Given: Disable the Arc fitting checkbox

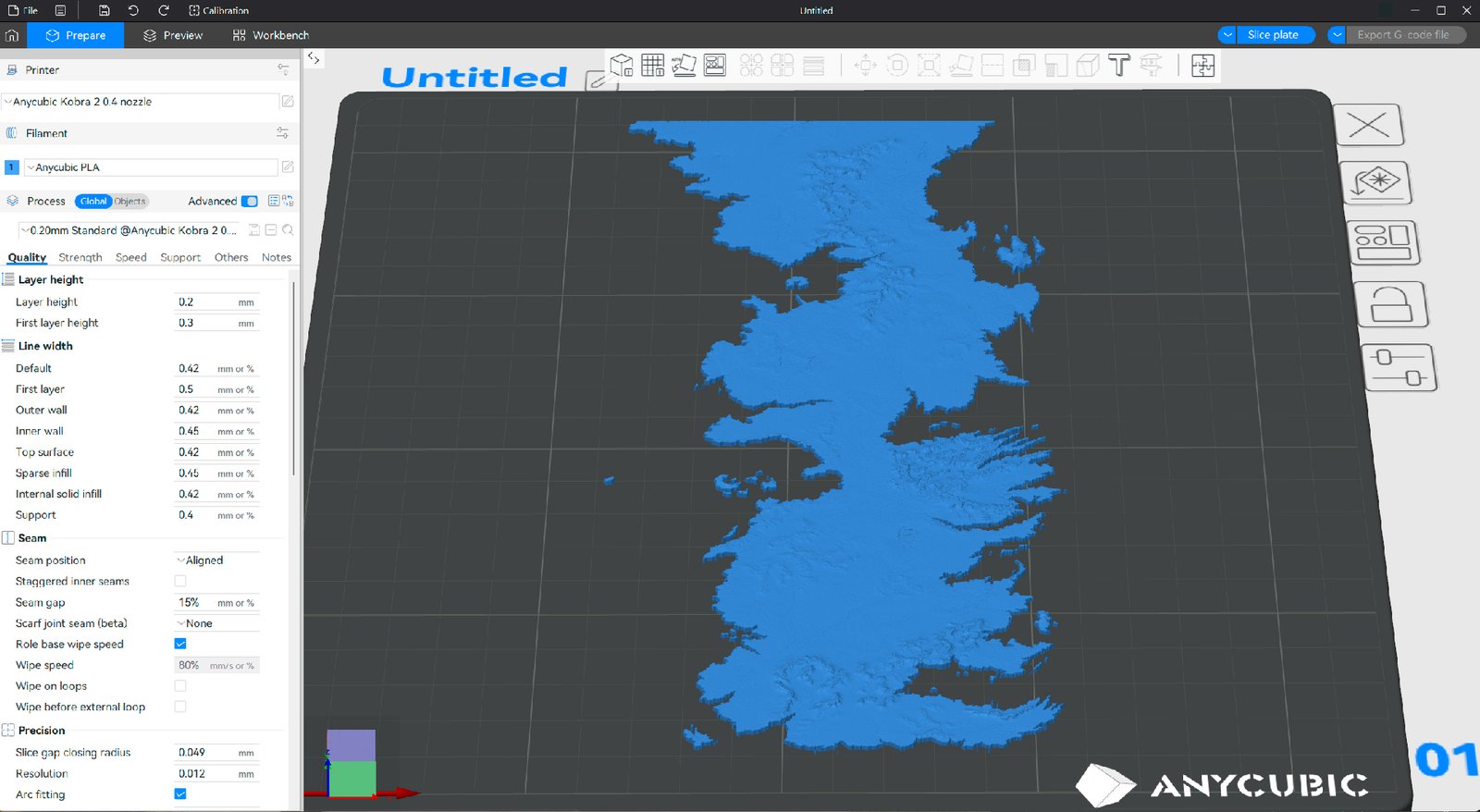Looking at the screenshot, I should click(180, 794).
